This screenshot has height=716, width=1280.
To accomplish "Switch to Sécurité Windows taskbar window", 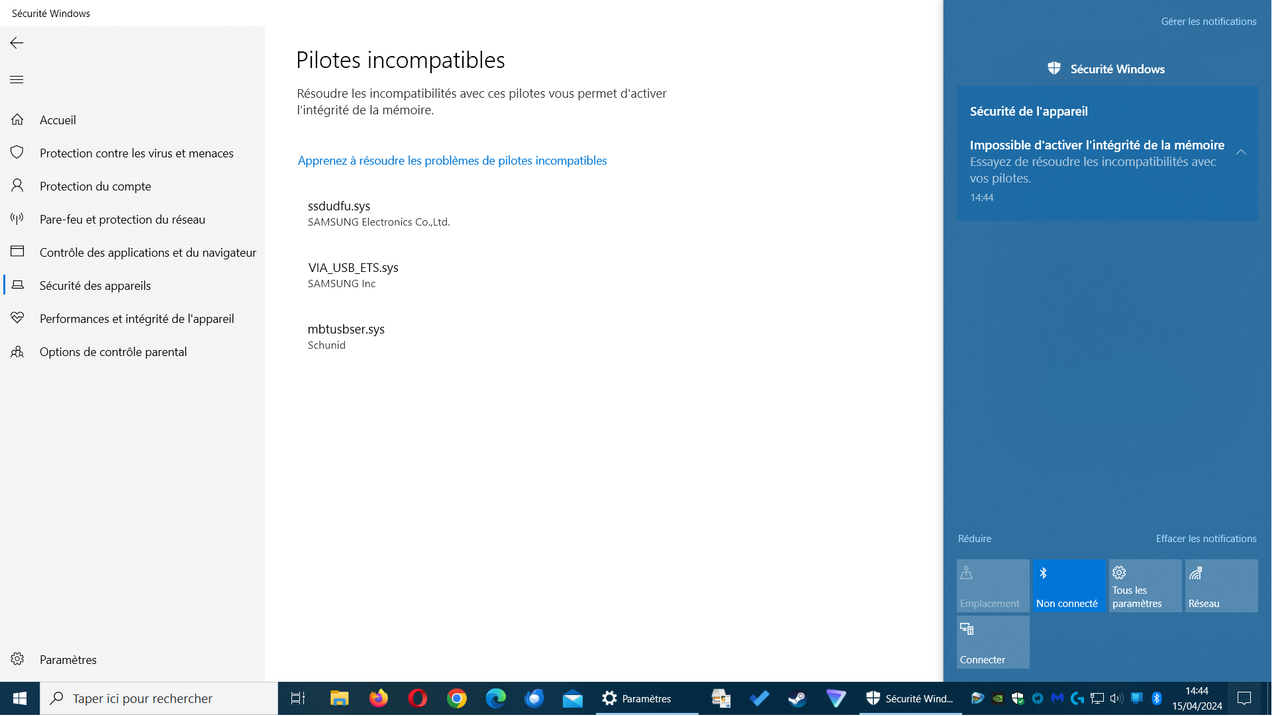I will click(x=910, y=699).
